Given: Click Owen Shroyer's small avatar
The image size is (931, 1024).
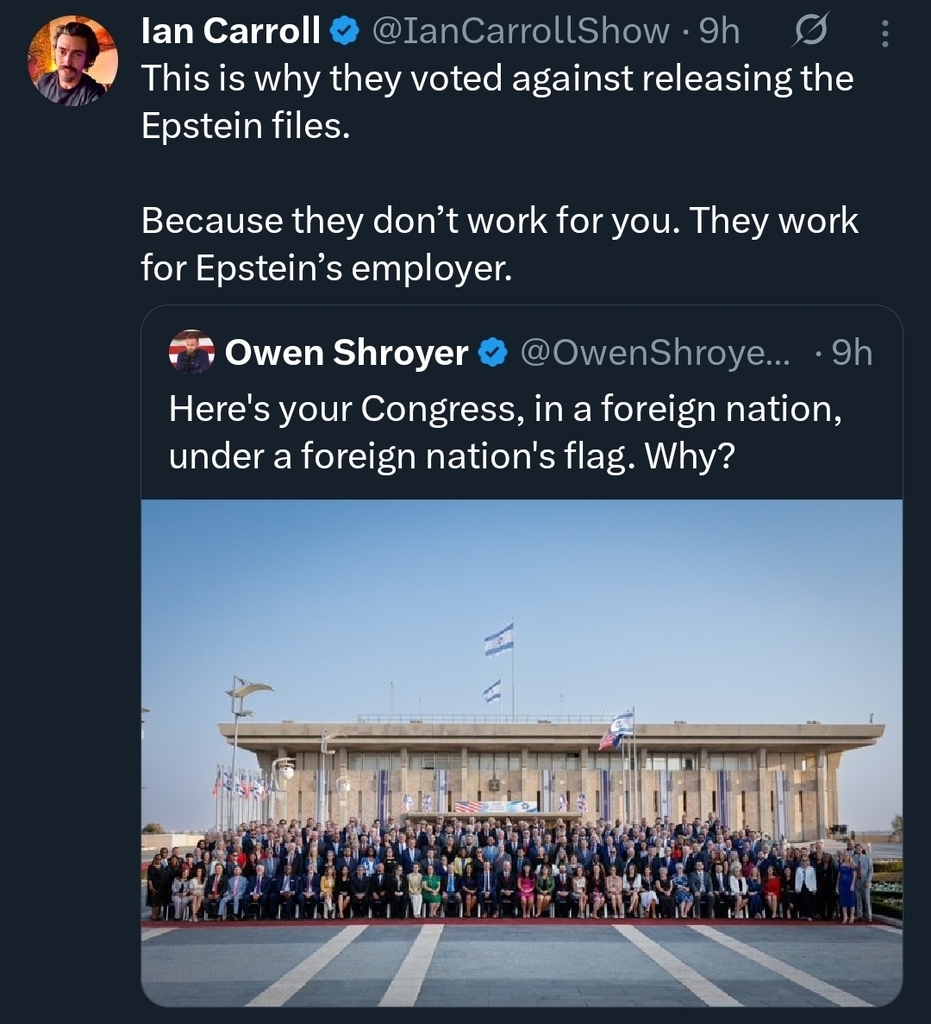Looking at the screenshot, I should [191, 352].
